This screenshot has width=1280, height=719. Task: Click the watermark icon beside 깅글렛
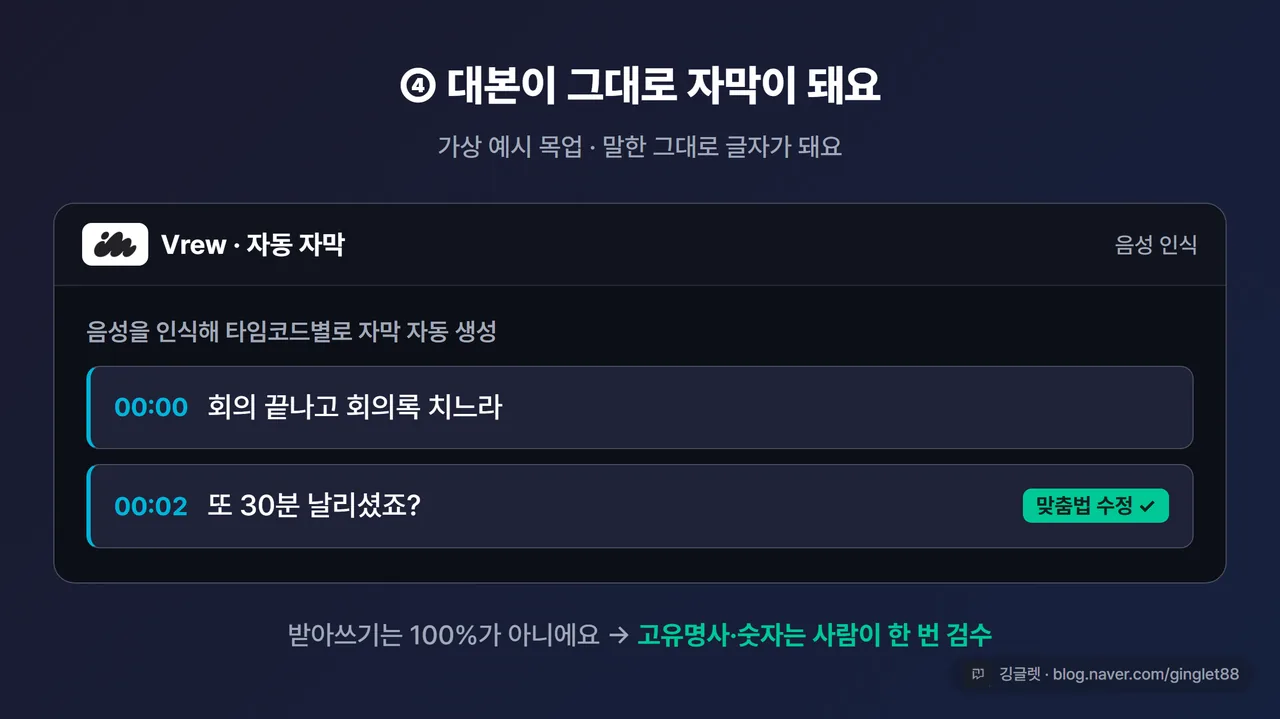point(978,674)
